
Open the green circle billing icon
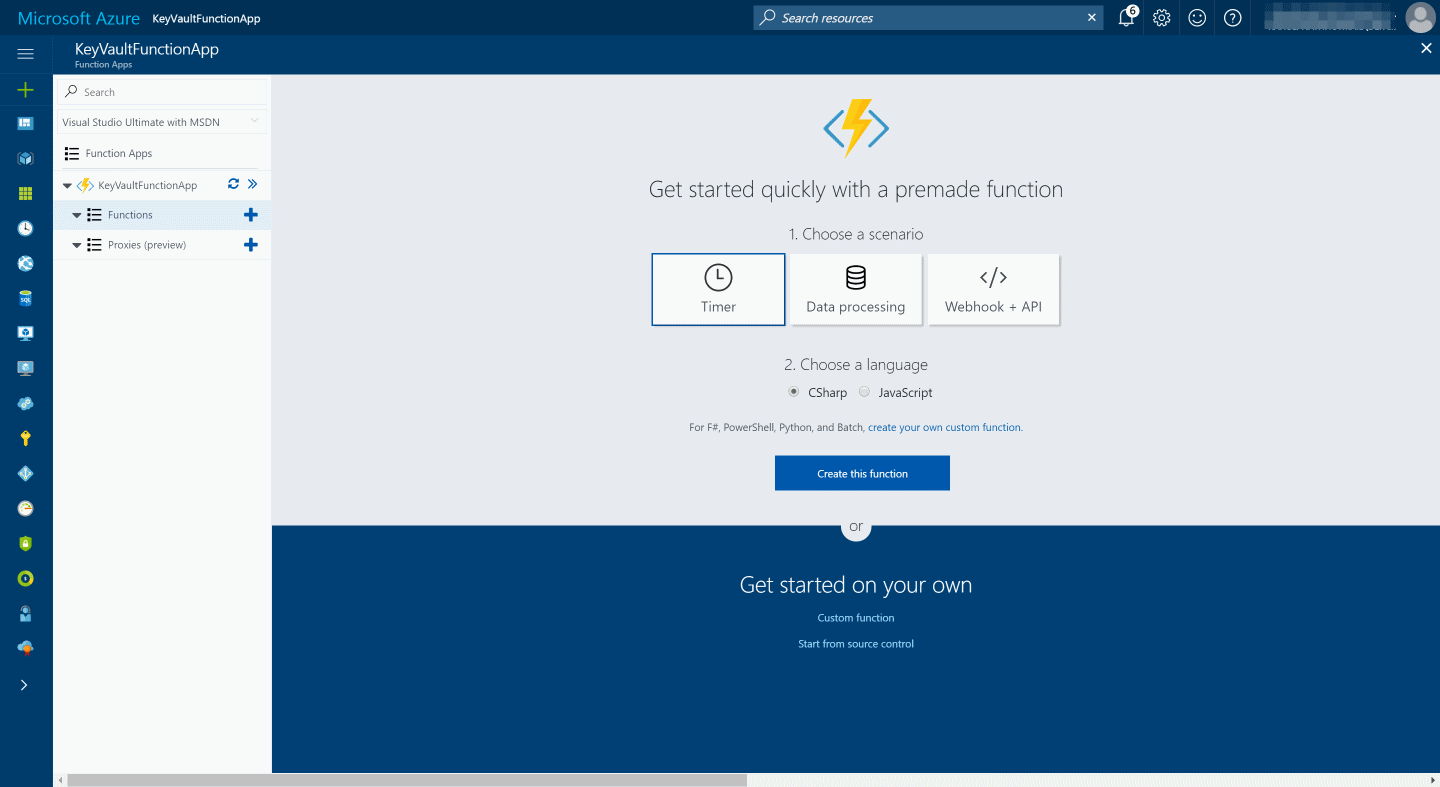26,578
